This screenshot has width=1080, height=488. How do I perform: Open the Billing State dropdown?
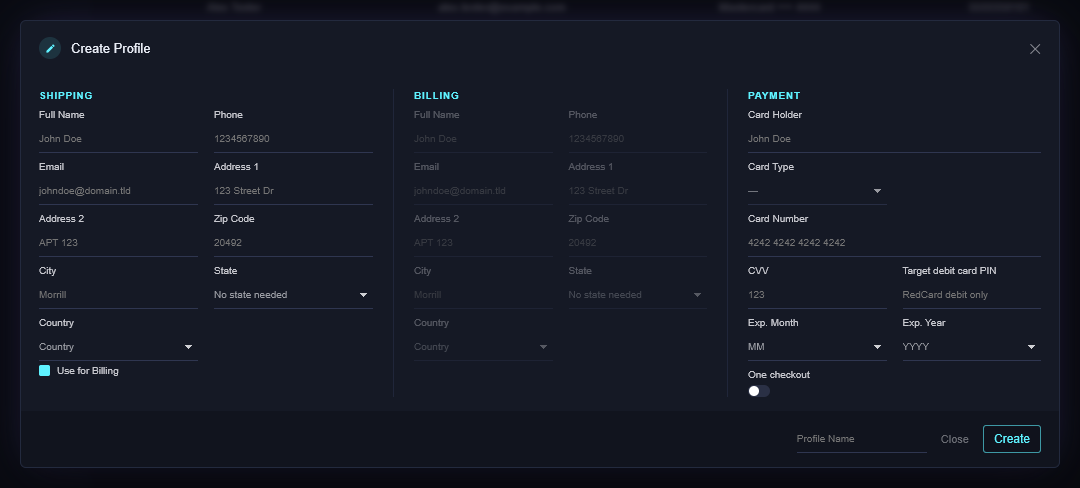[x=638, y=295]
